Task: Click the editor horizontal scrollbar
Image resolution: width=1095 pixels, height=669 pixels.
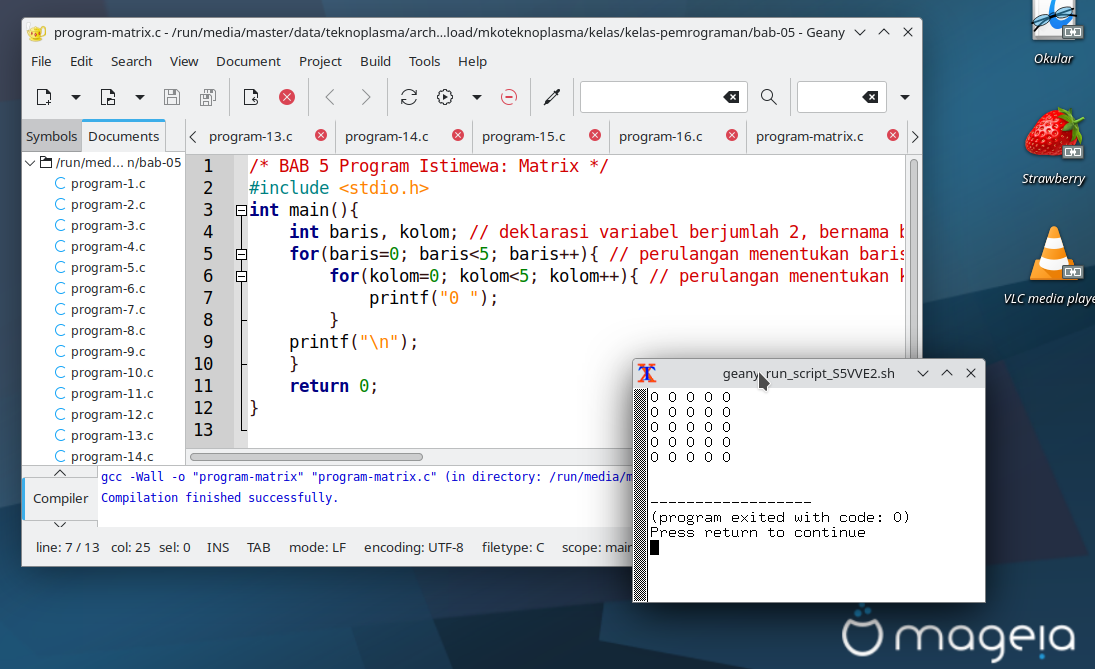Action: point(307,457)
